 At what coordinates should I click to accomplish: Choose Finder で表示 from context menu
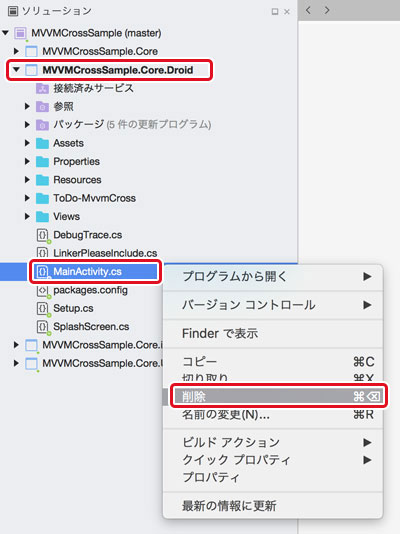click(273, 334)
